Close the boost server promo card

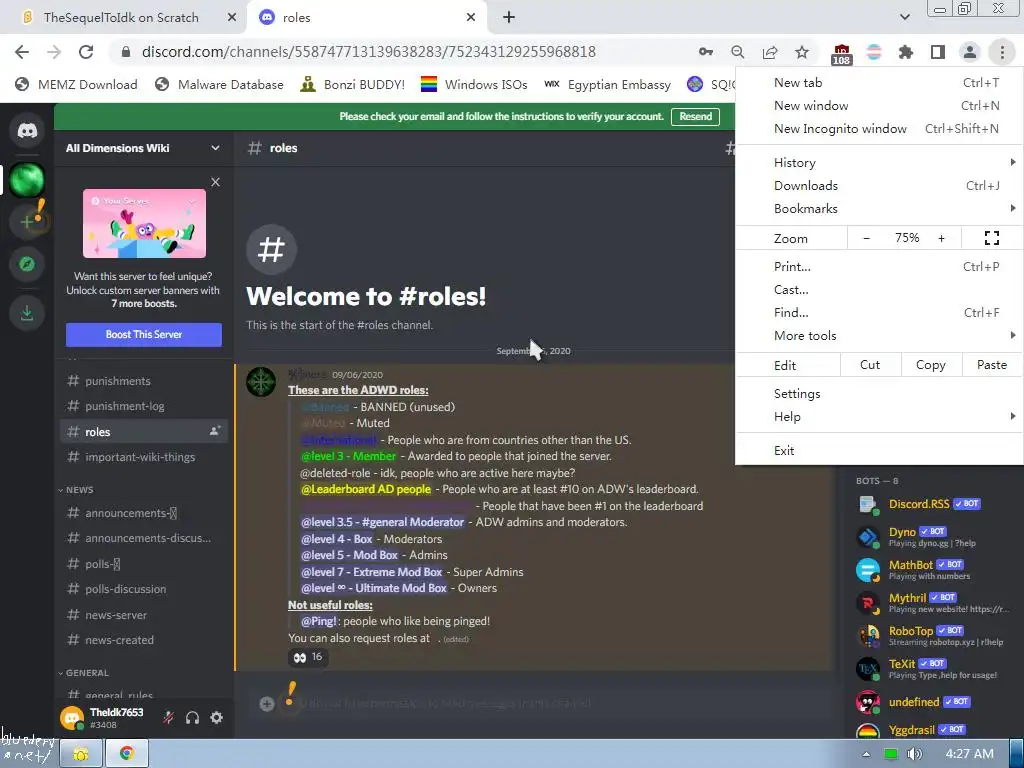point(216,182)
